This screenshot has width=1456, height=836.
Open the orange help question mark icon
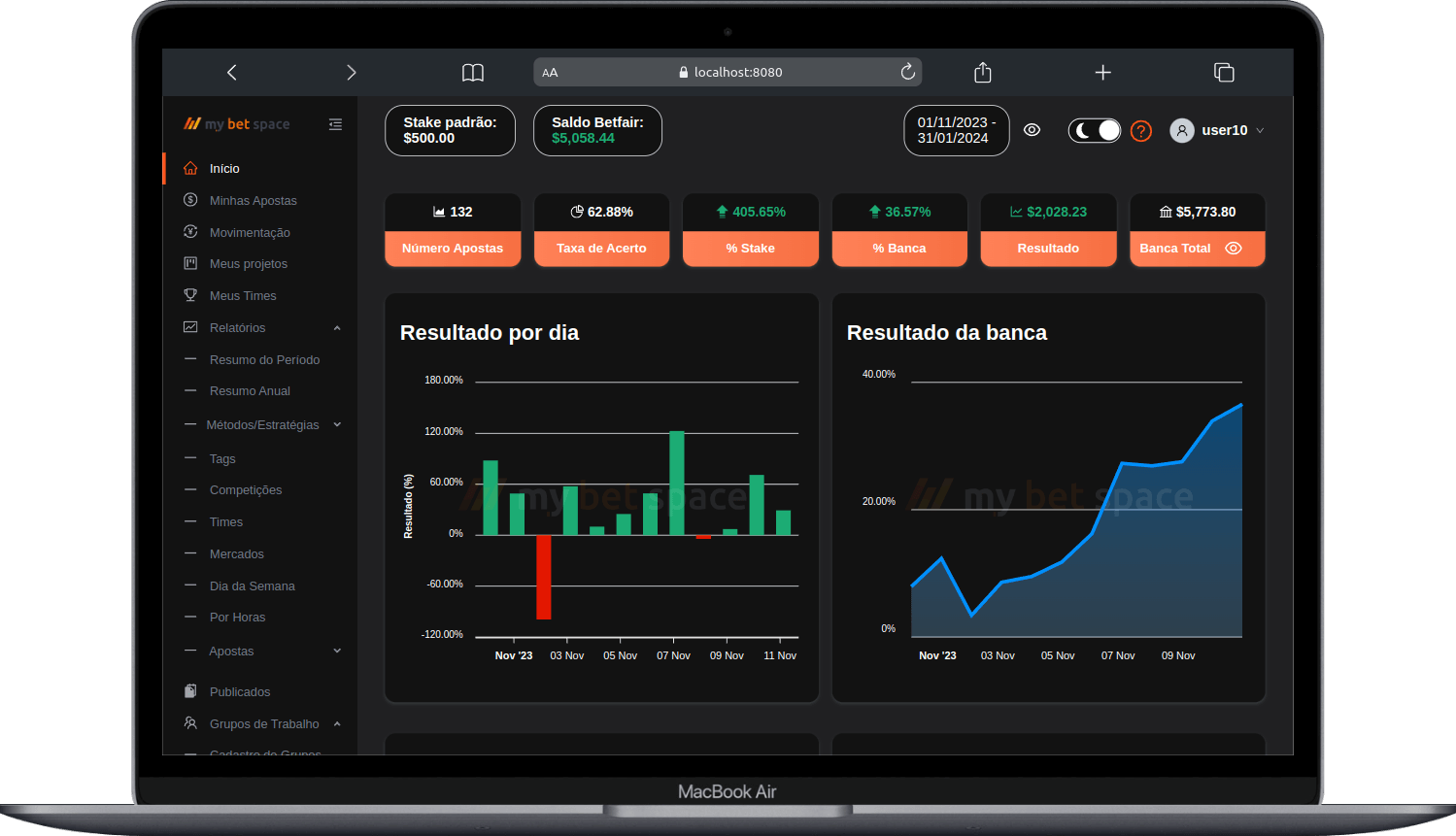click(x=1141, y=130)
